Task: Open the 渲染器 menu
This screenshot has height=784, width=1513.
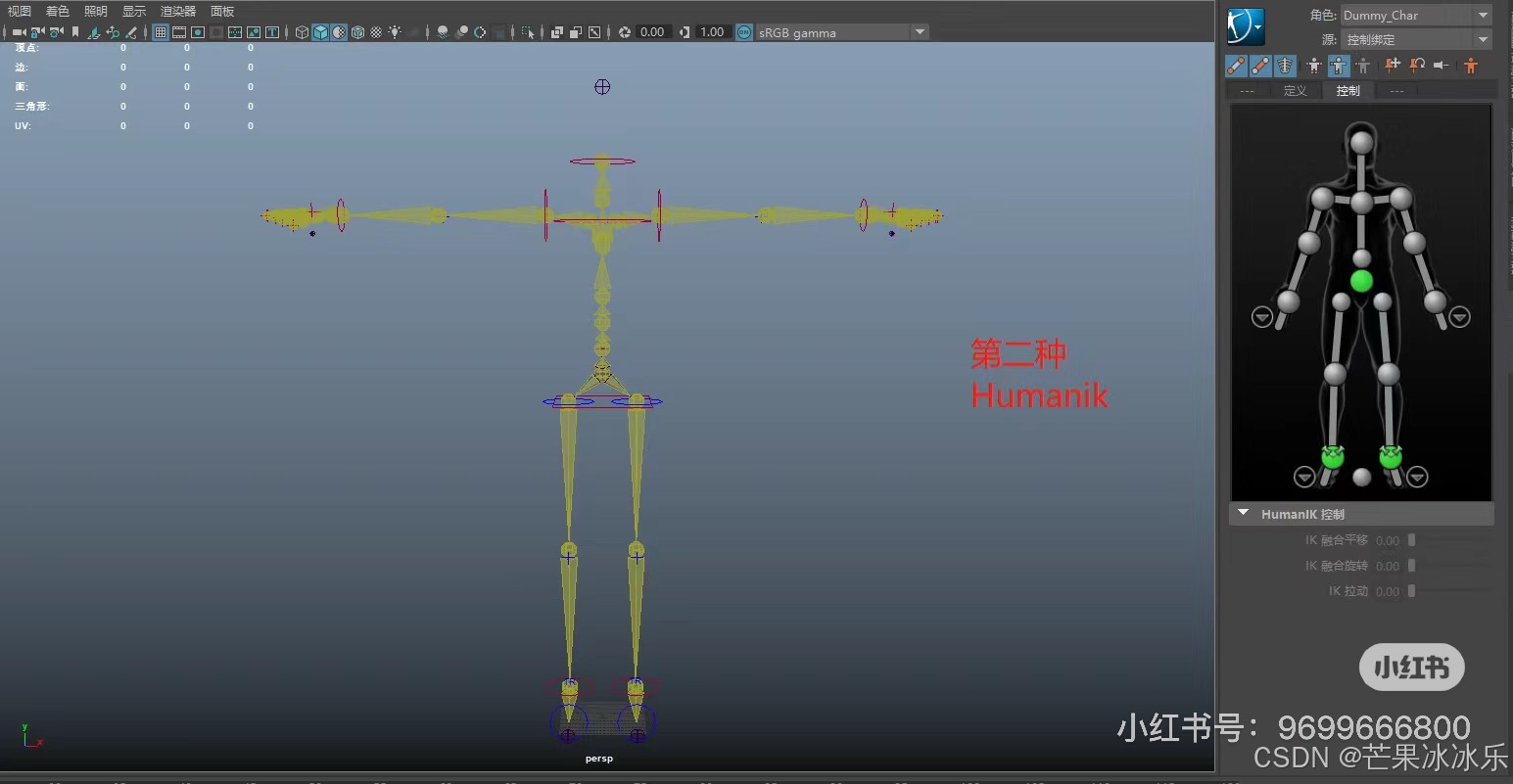Action: [x=178, y=11]
